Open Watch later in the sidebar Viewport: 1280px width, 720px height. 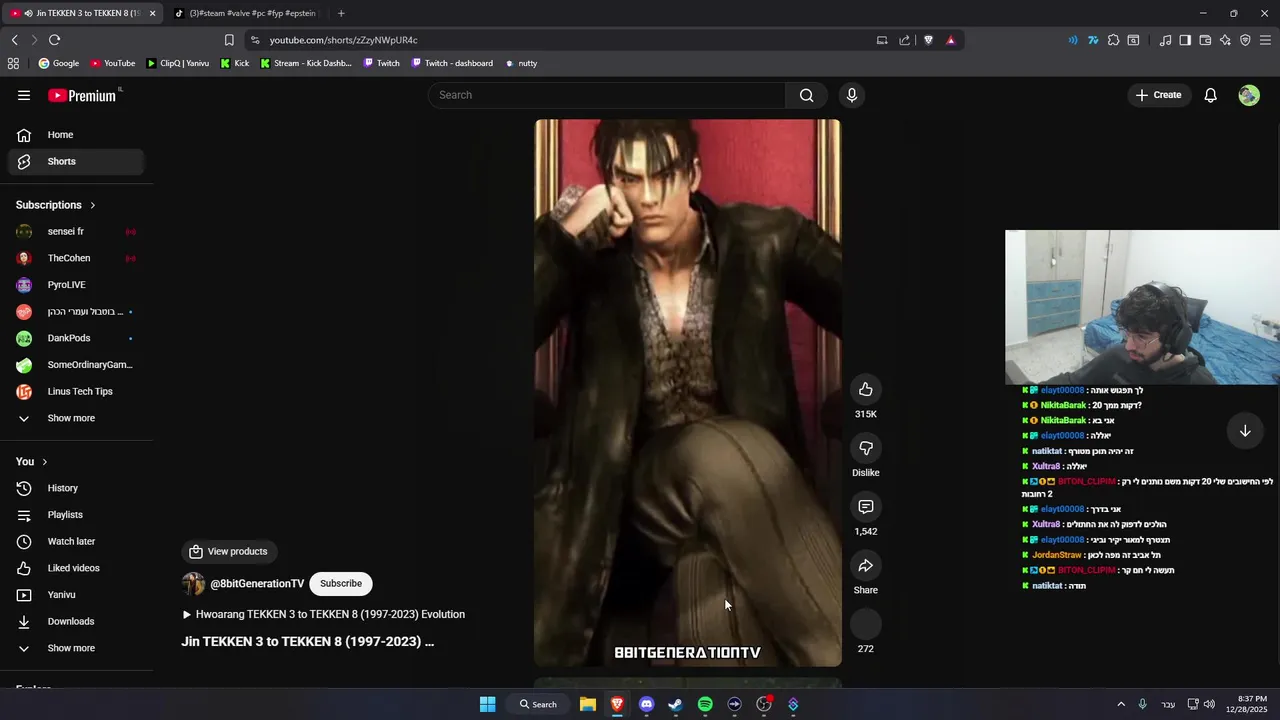(76, 541)
